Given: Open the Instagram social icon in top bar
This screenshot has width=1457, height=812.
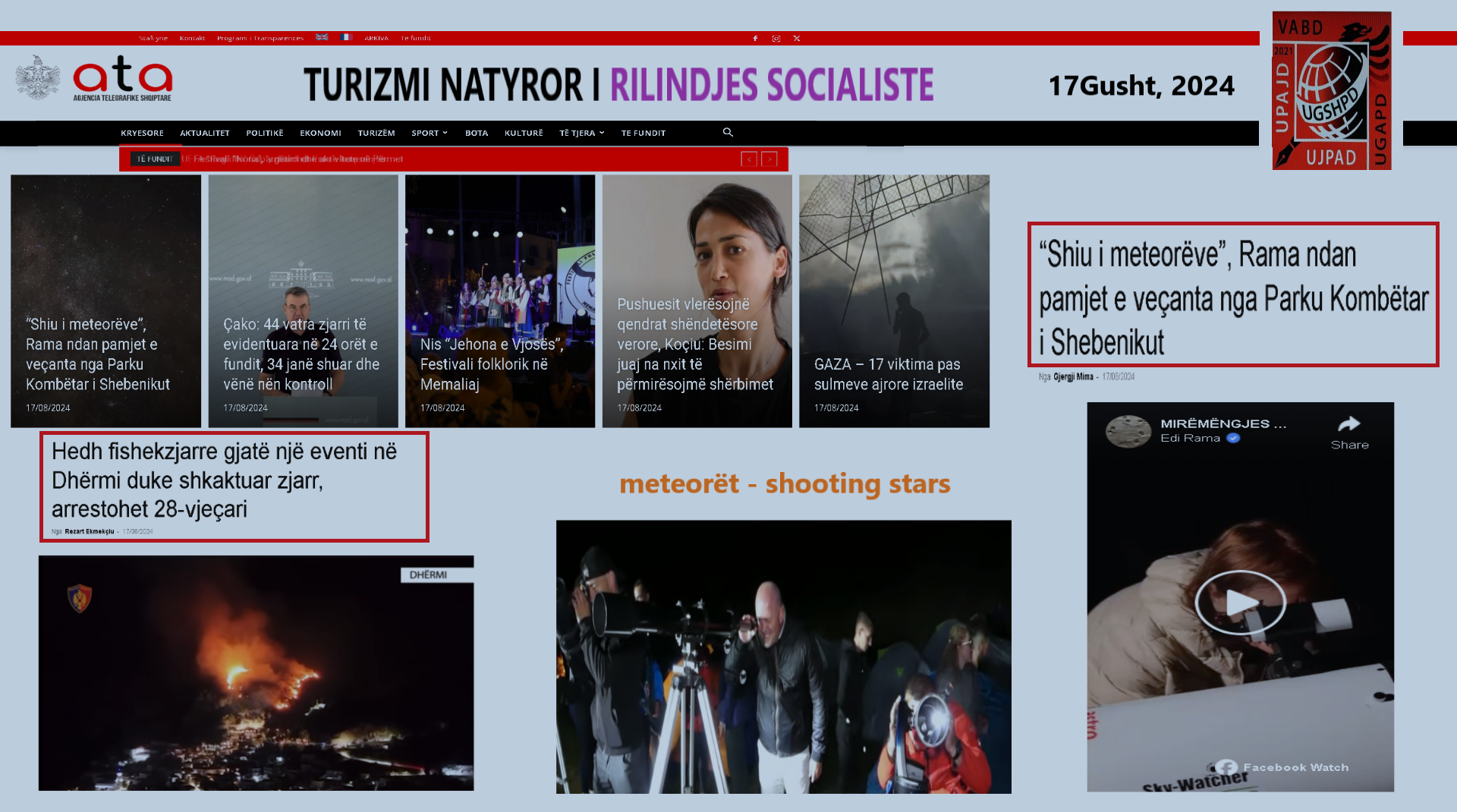Looking at the screenshot, I should click(x=776, y=39).
